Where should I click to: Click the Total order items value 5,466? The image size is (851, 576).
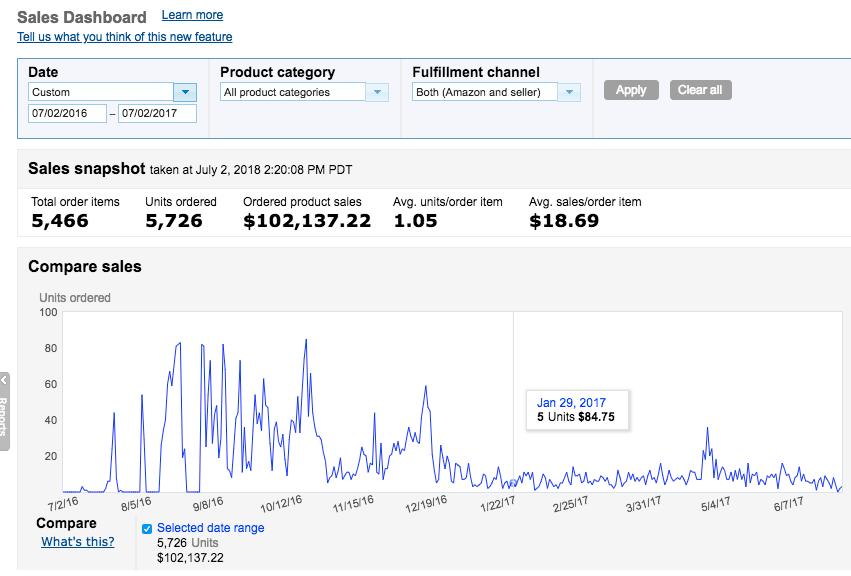point(60,221)
